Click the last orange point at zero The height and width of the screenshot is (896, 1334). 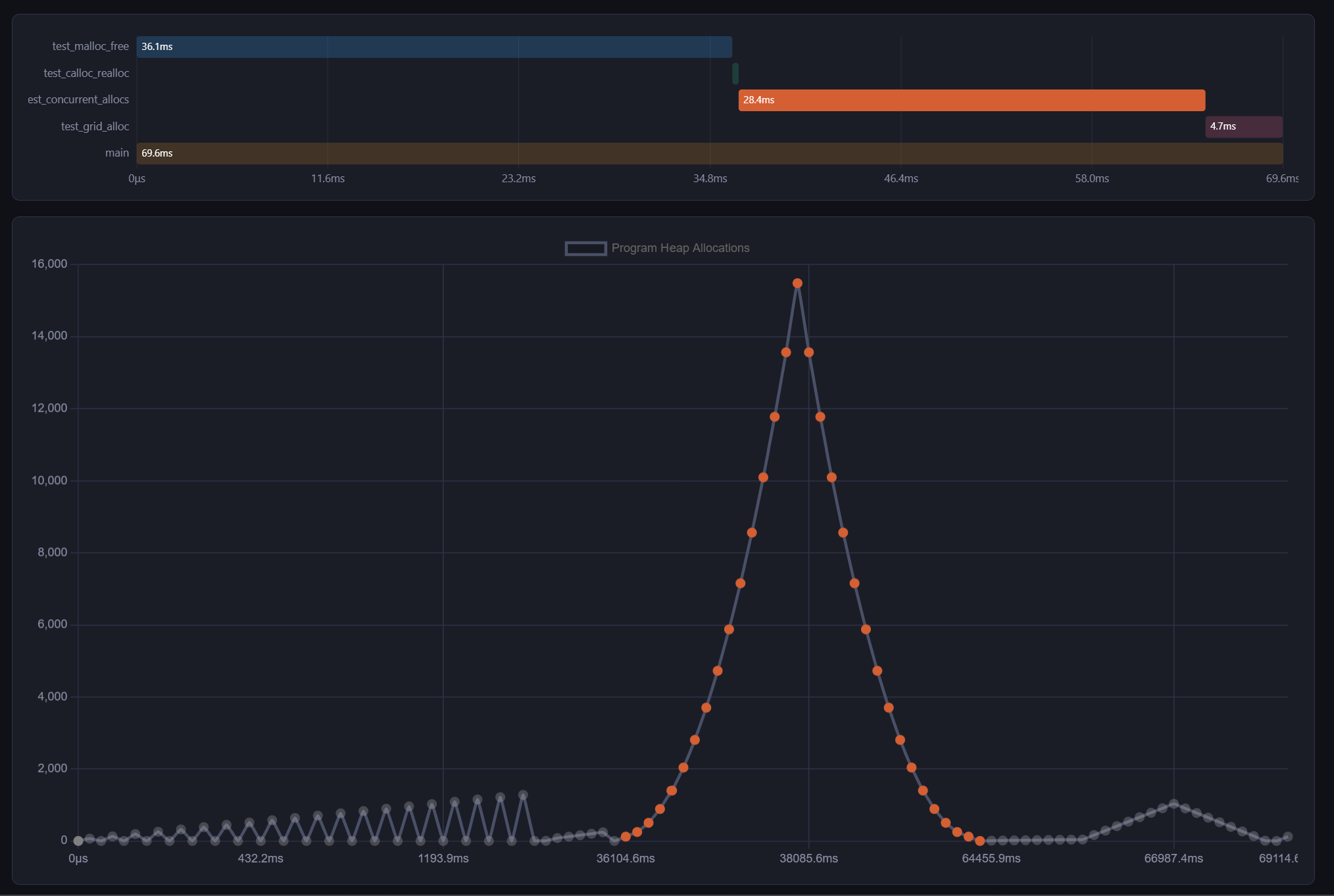[x=979, y=841]
